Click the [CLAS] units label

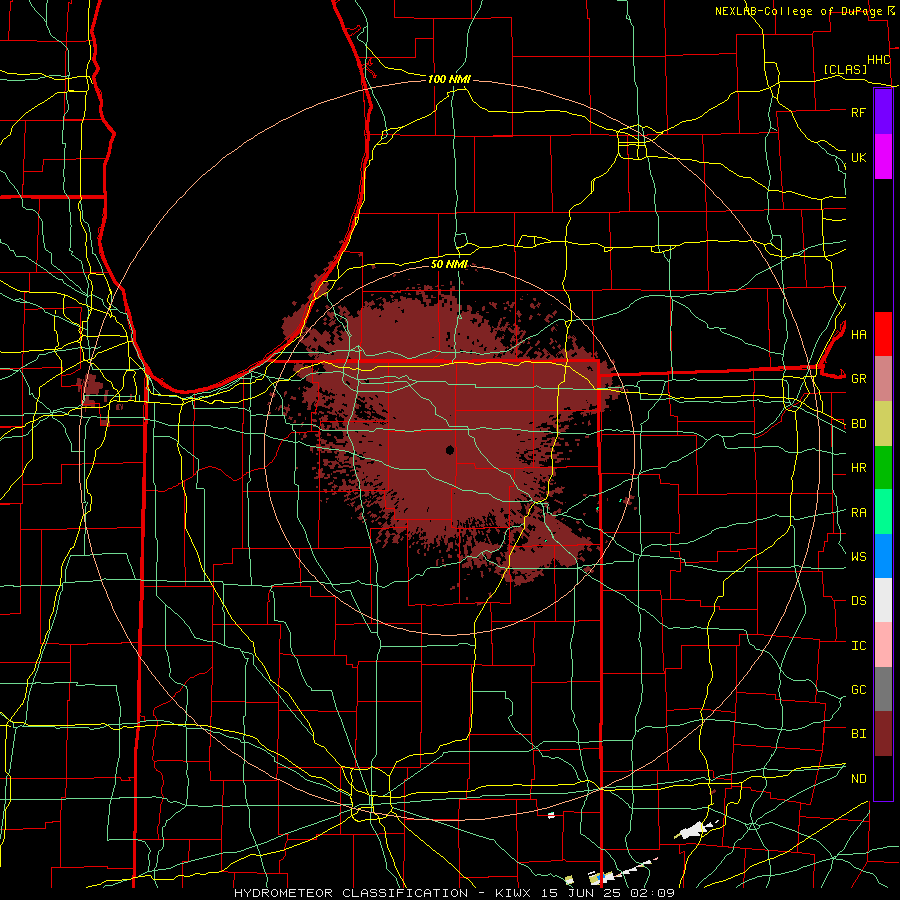[845, 69]
